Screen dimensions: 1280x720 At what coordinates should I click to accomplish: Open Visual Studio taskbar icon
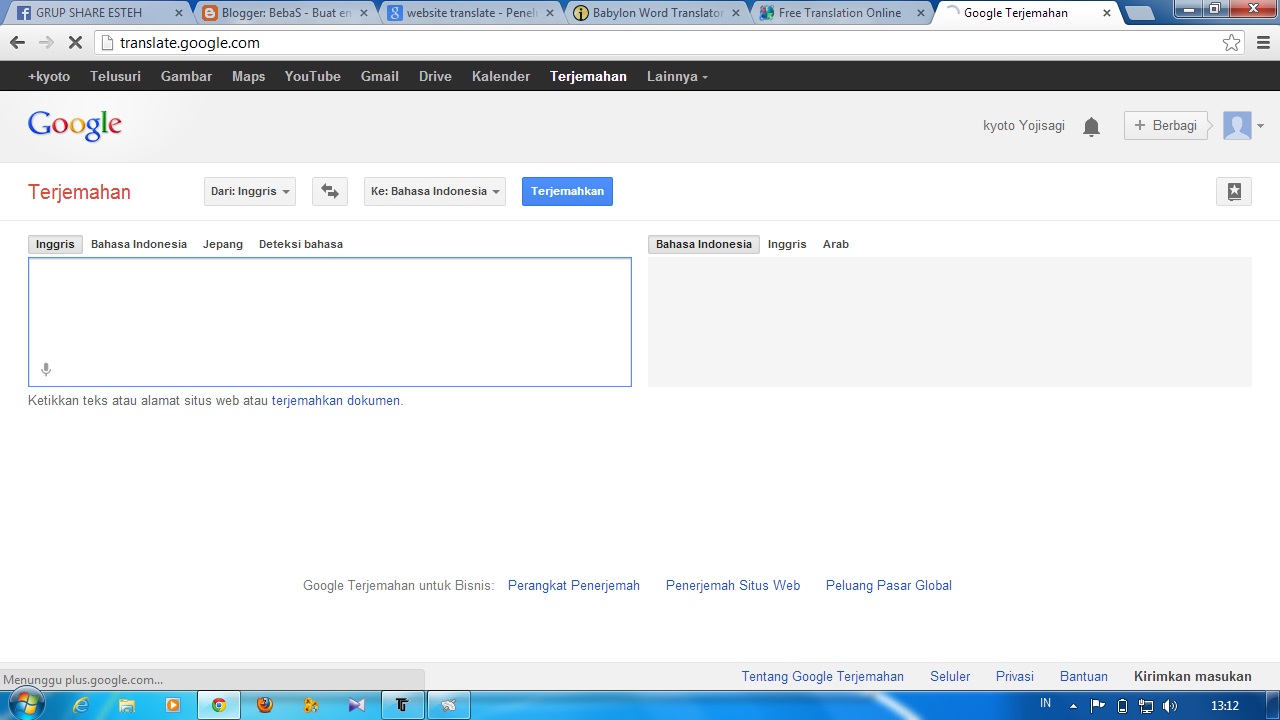click(357, 705)
